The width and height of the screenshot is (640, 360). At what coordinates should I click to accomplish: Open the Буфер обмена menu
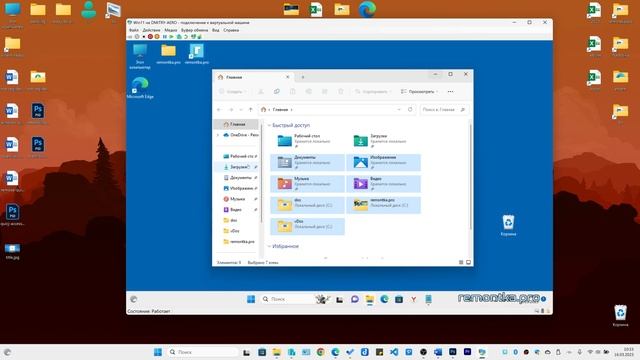[195, 30]
